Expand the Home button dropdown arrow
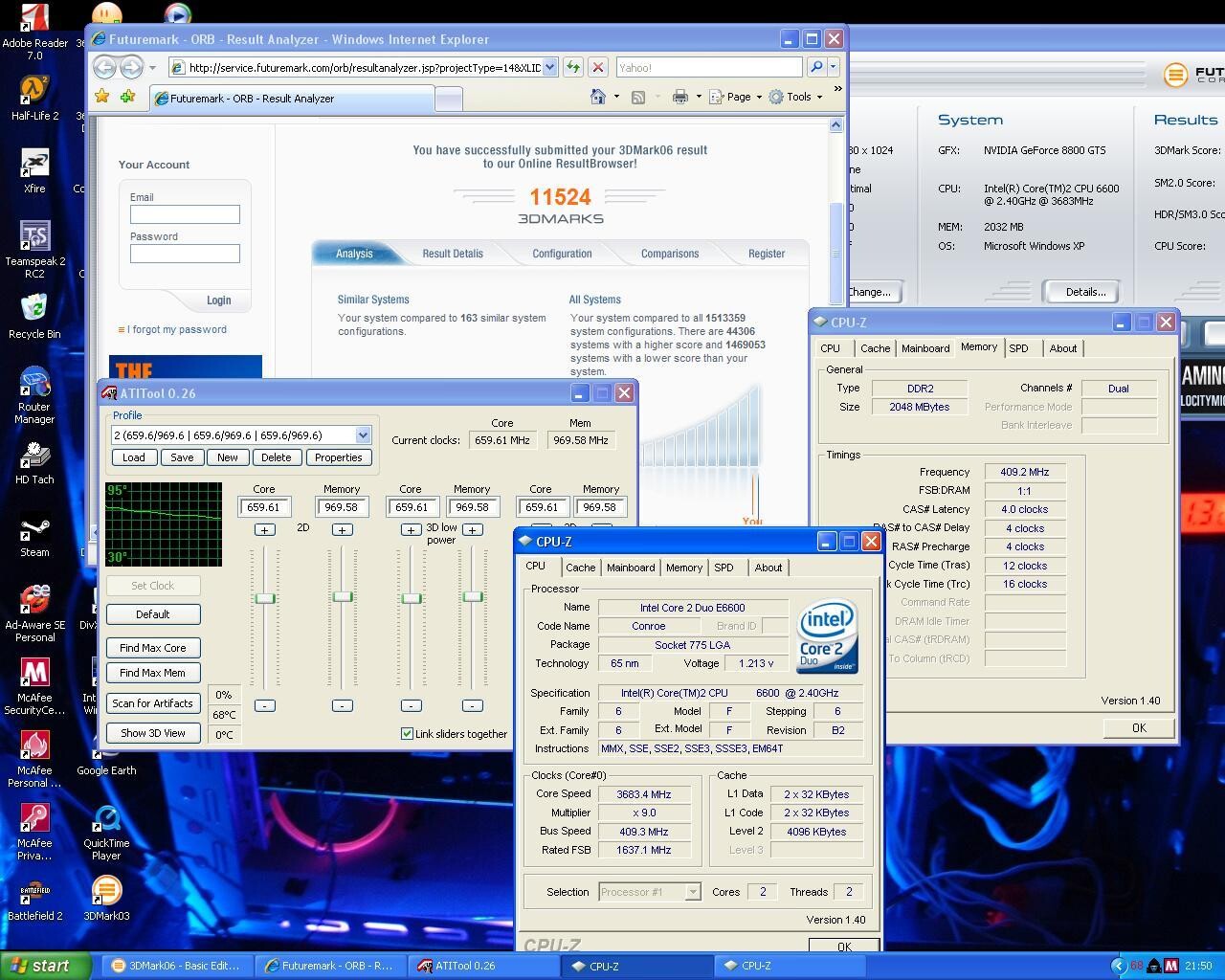1225x980 pixels. [616, 97]
